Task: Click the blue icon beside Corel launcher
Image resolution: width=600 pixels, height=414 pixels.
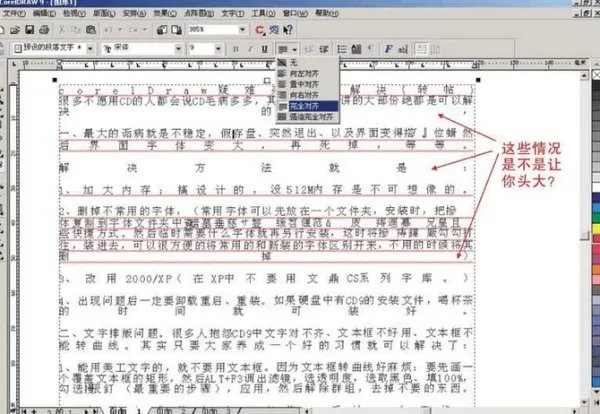Action: (274, 30)
